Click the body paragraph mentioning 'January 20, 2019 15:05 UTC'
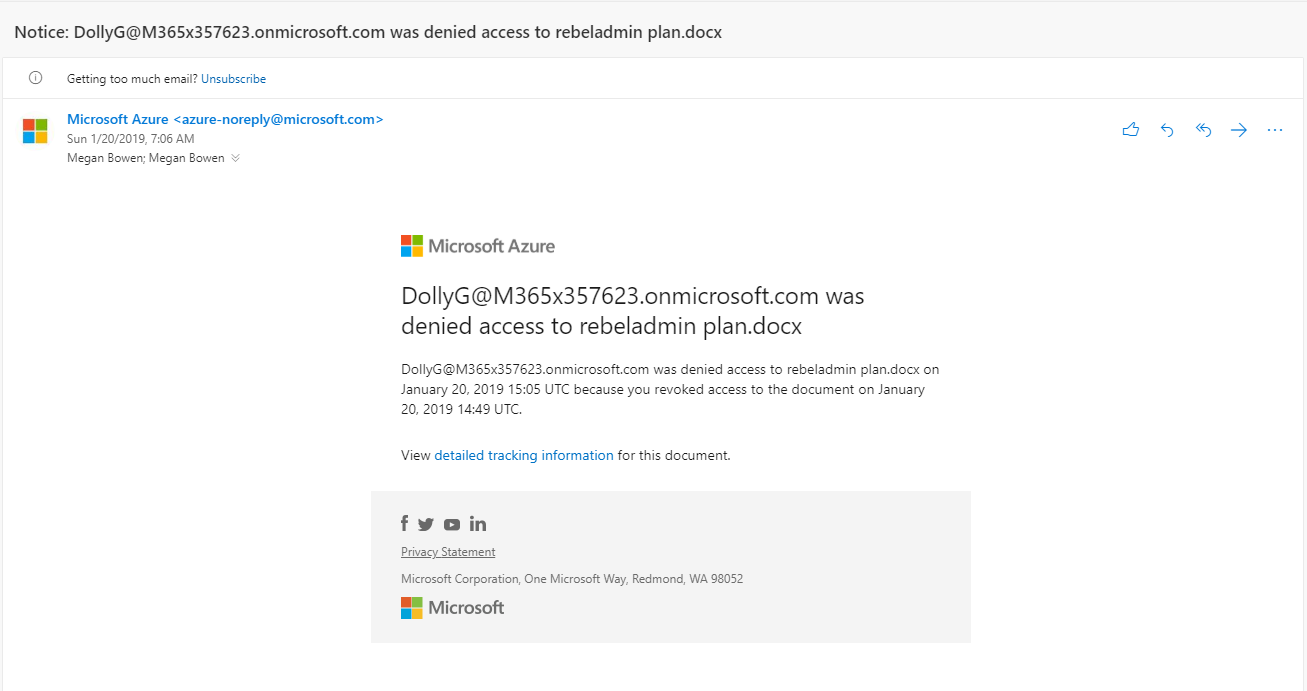The height and width of the screenshot is (691, 1307). (x=670, y=389)
